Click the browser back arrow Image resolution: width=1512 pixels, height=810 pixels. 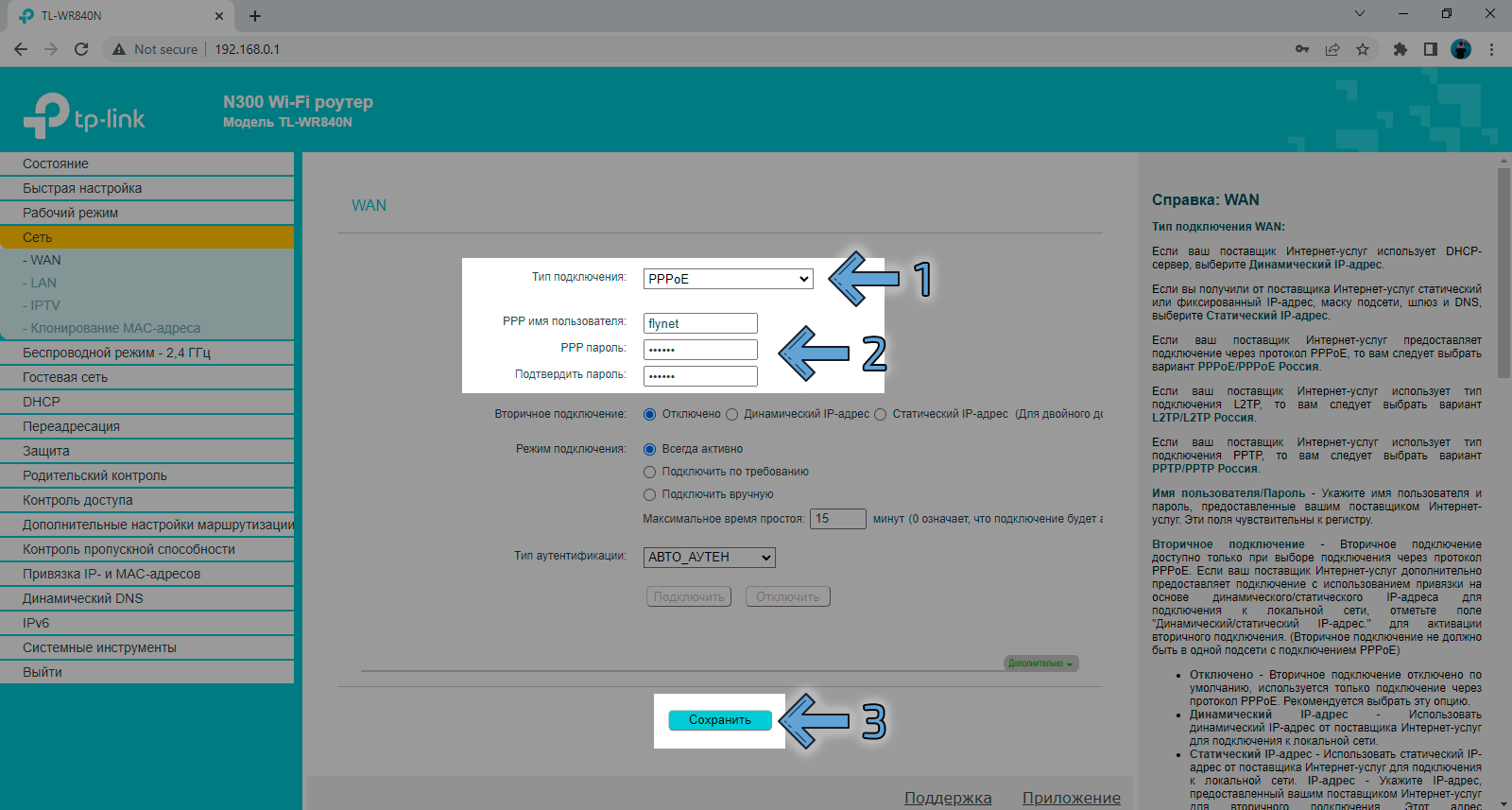[21, 49]
